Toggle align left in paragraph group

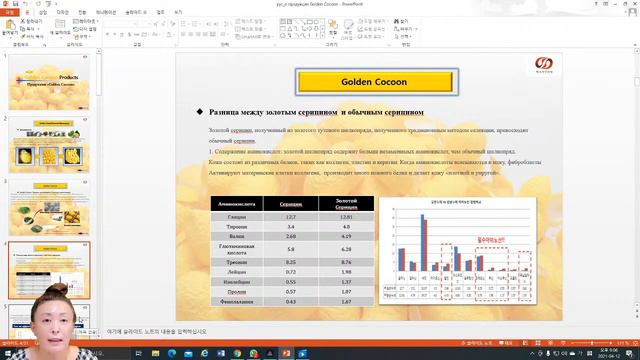(x=183, y=35)
